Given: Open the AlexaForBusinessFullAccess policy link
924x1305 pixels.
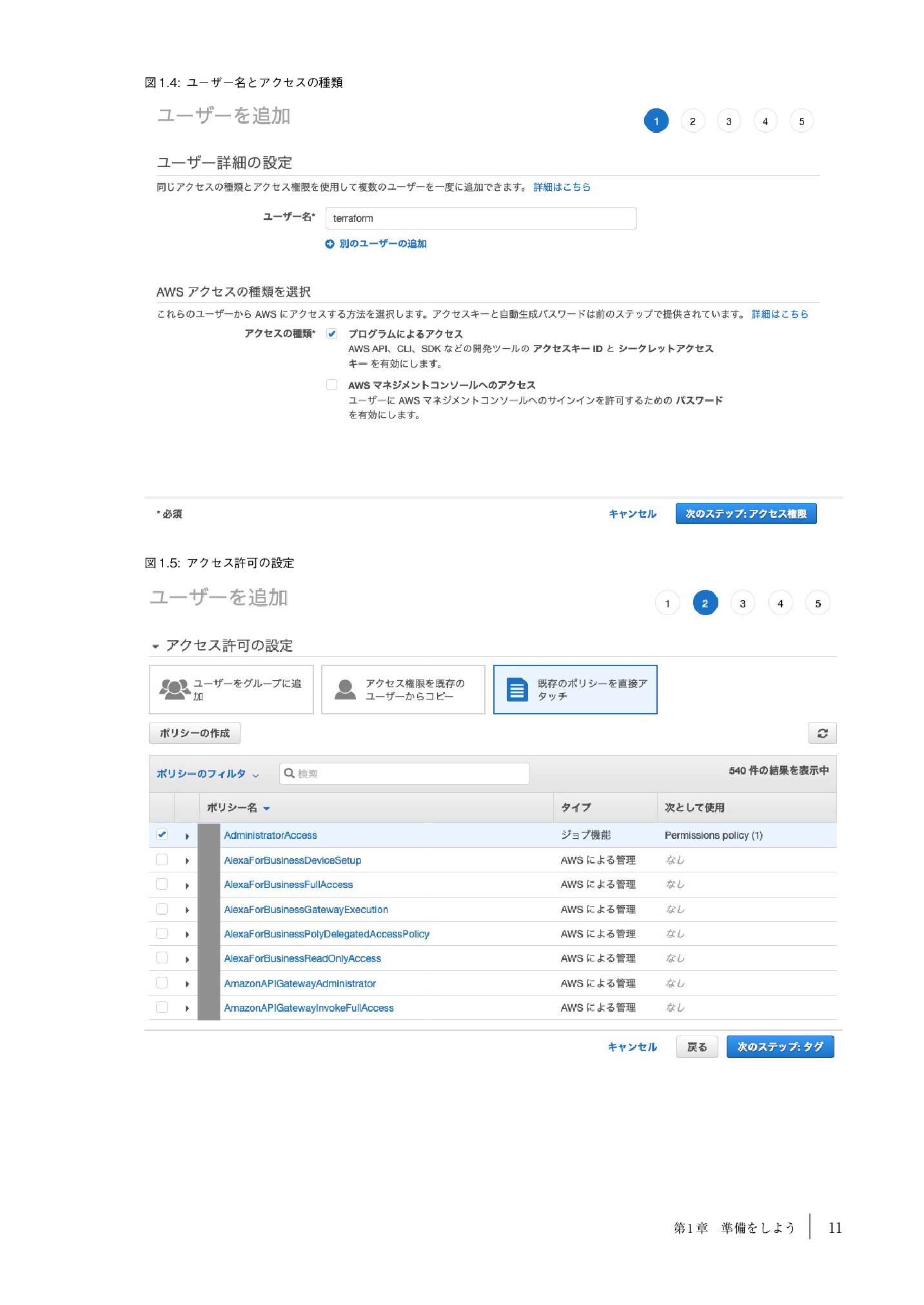Looking at the screenshot, I should pos(288,885).
